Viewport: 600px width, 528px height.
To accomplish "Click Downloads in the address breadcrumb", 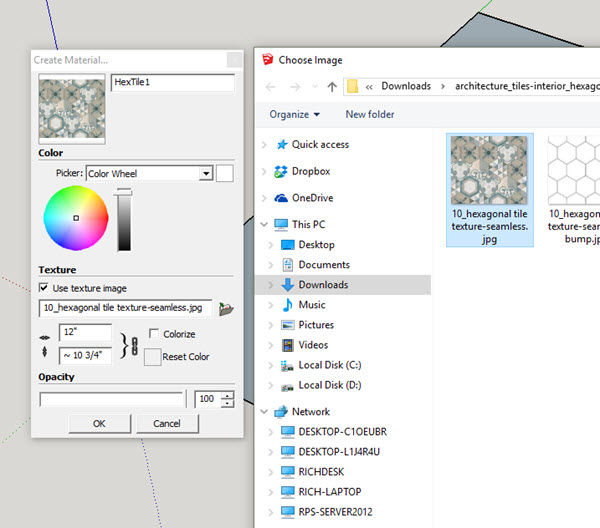I will pyautogui.click(x=406, y=86).
